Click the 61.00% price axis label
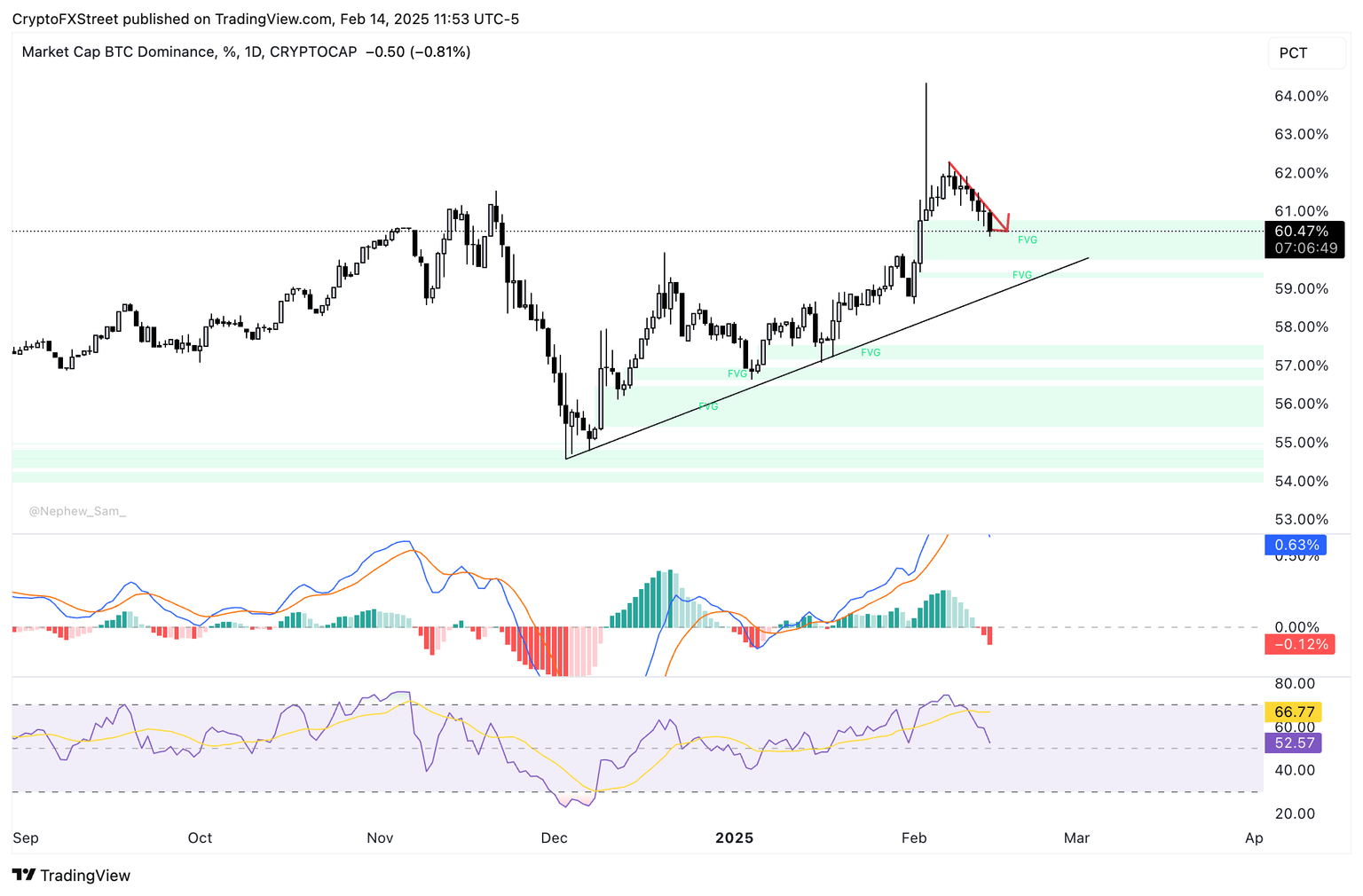Screen dimensions: 1363x896 1302,211
